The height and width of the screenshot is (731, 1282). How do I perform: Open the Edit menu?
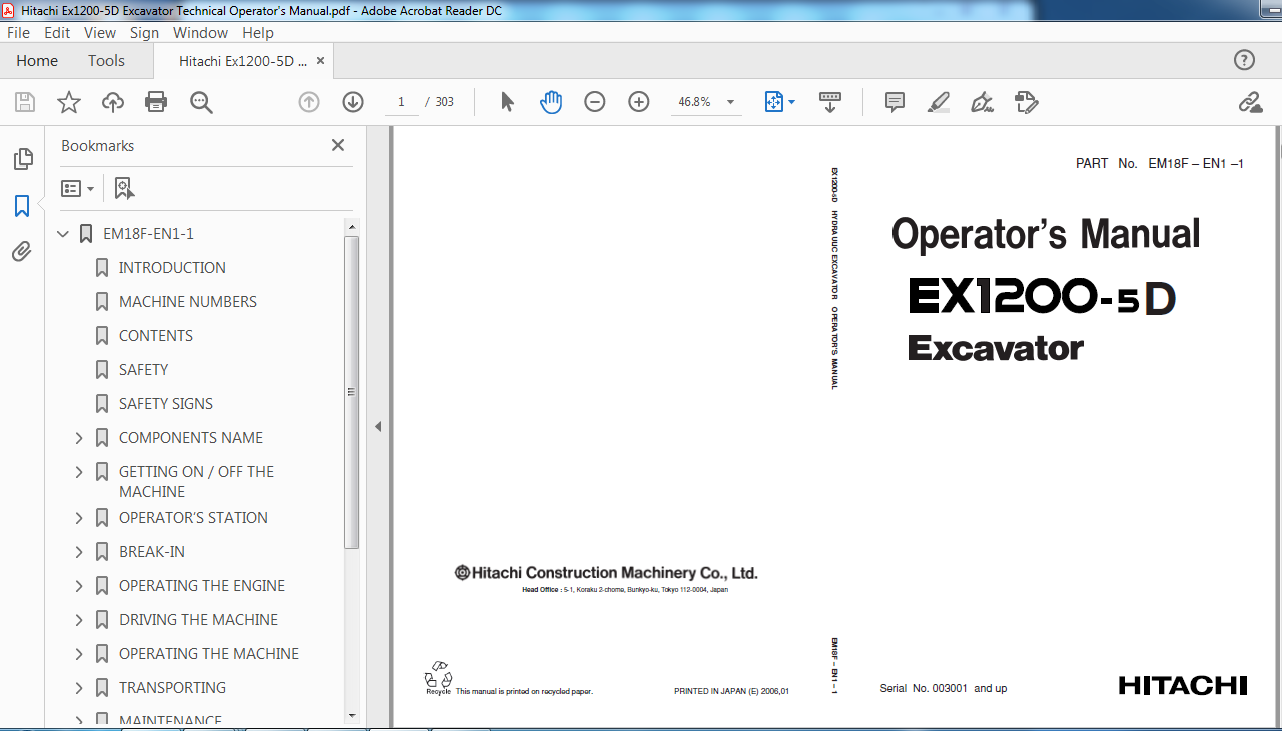click(x=57, y=32)
